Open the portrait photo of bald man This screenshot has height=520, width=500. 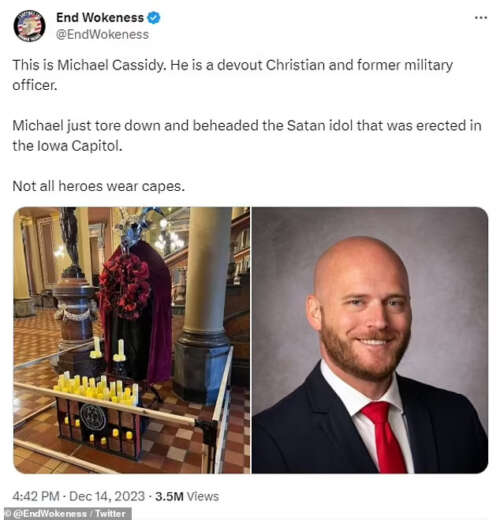pos(370,340)
